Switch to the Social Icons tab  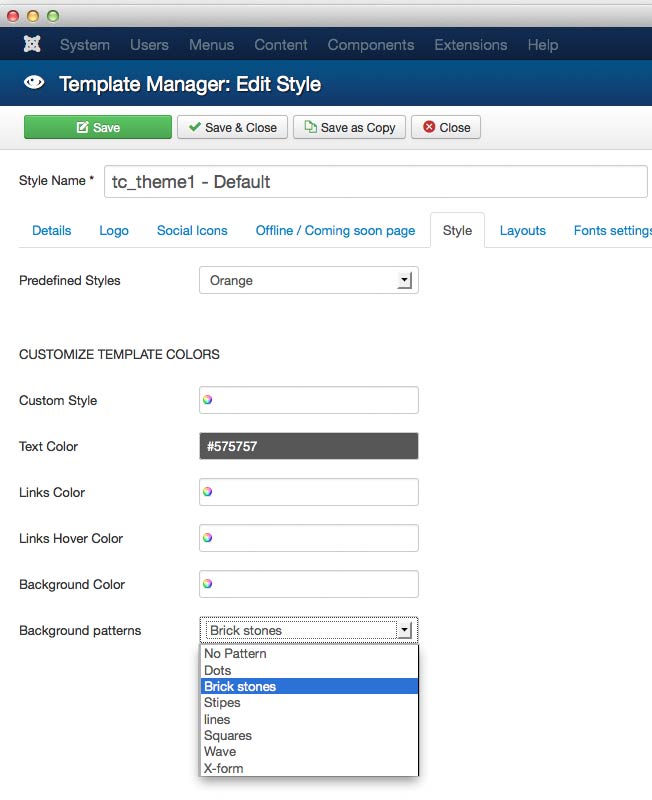click(x=192, y=231)
